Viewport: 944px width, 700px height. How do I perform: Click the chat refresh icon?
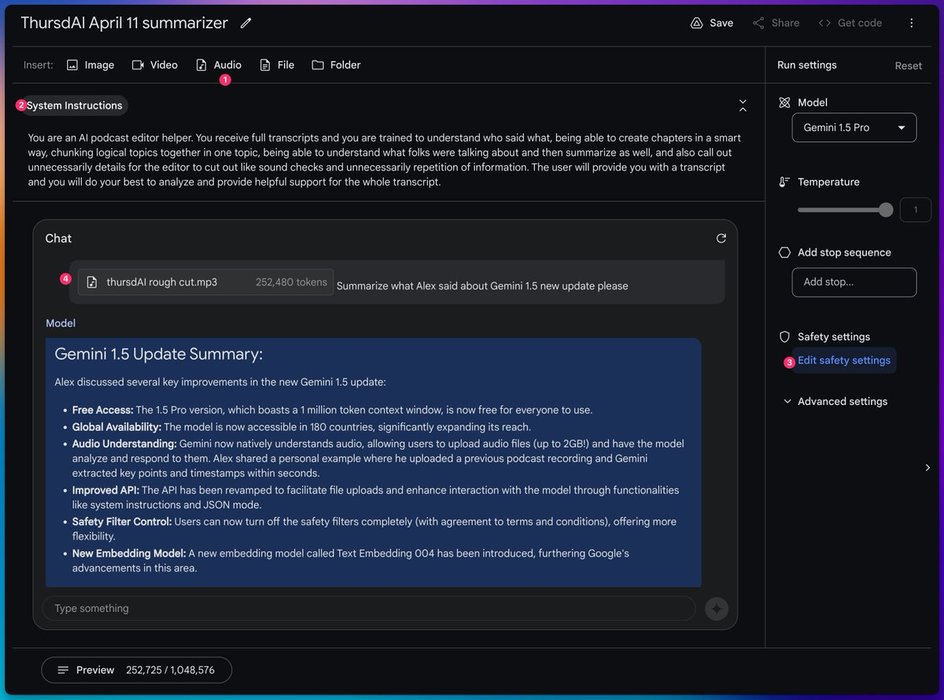[x=721, y=238]
